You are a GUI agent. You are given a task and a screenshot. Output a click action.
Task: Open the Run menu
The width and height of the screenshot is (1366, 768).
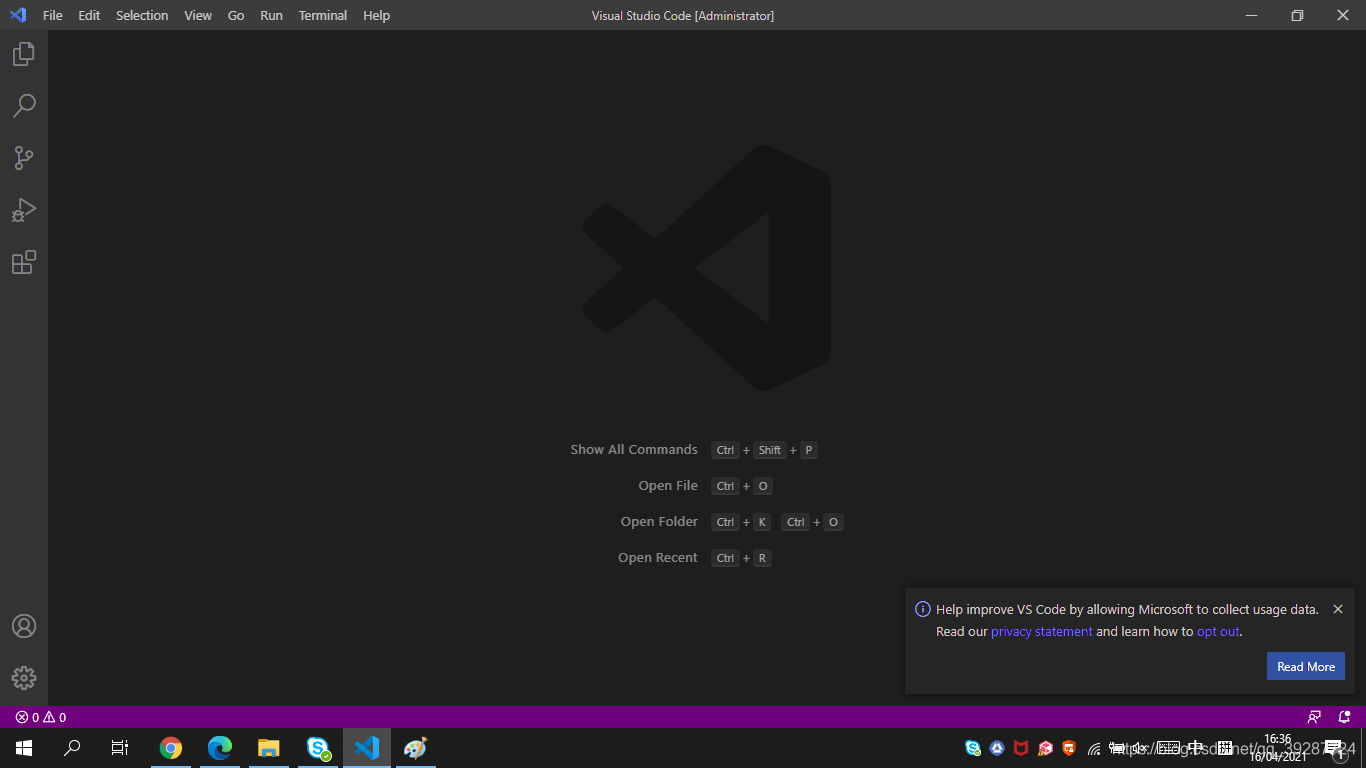(271, 15)
